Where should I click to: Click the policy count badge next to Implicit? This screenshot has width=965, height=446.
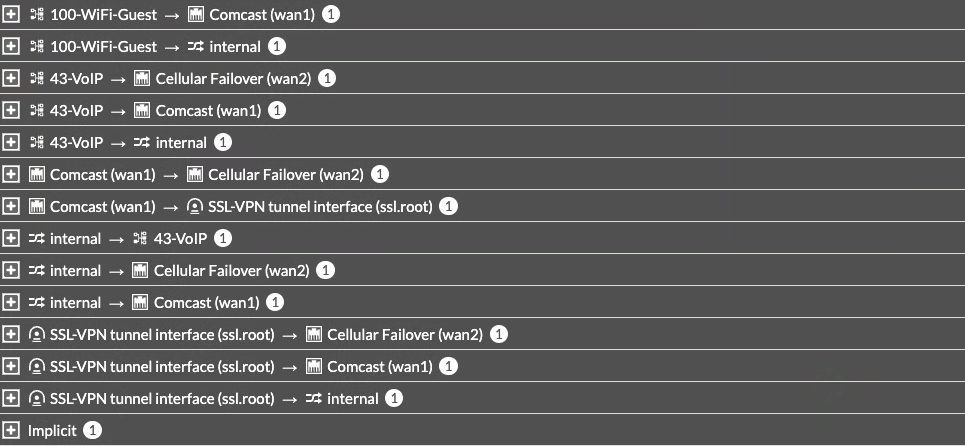[x=92, y=431]
